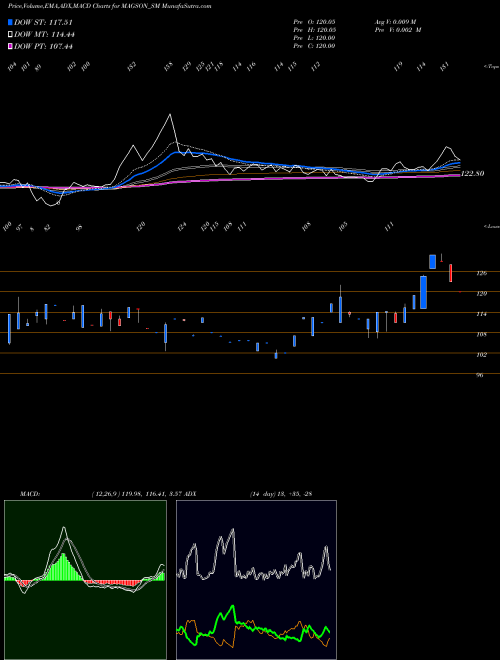Click the 'Pre H: 120.05' value
The image size is (500, 660).
coord(314,30)
